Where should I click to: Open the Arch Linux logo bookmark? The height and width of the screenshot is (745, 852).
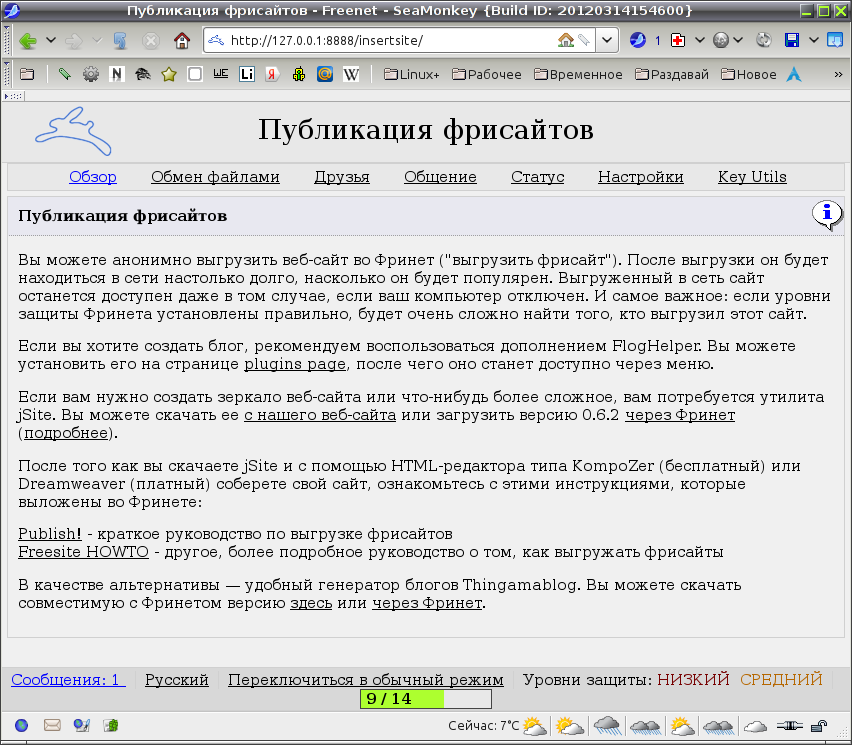[794, 74]
